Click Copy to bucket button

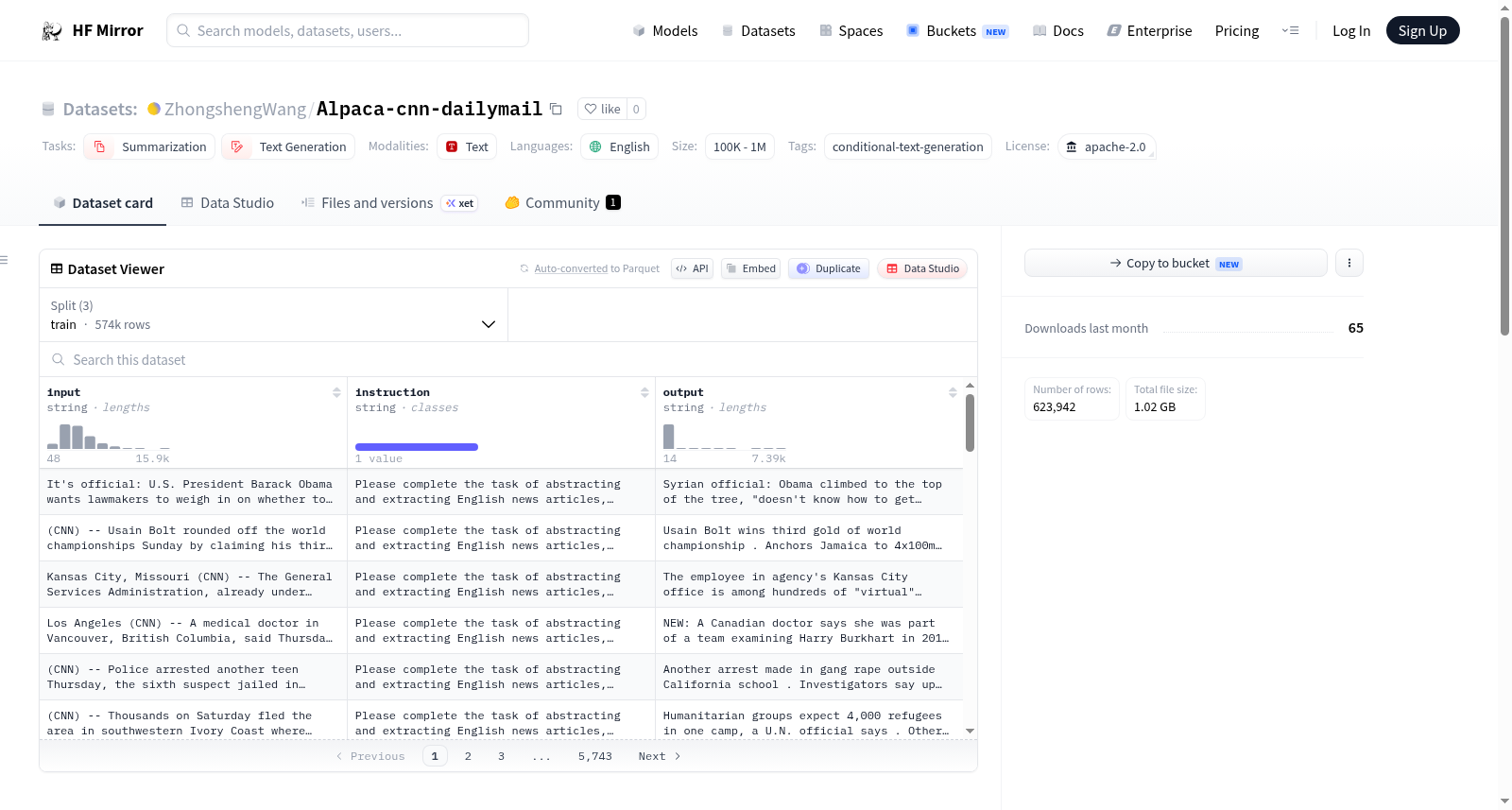[x=1176, y=263]
